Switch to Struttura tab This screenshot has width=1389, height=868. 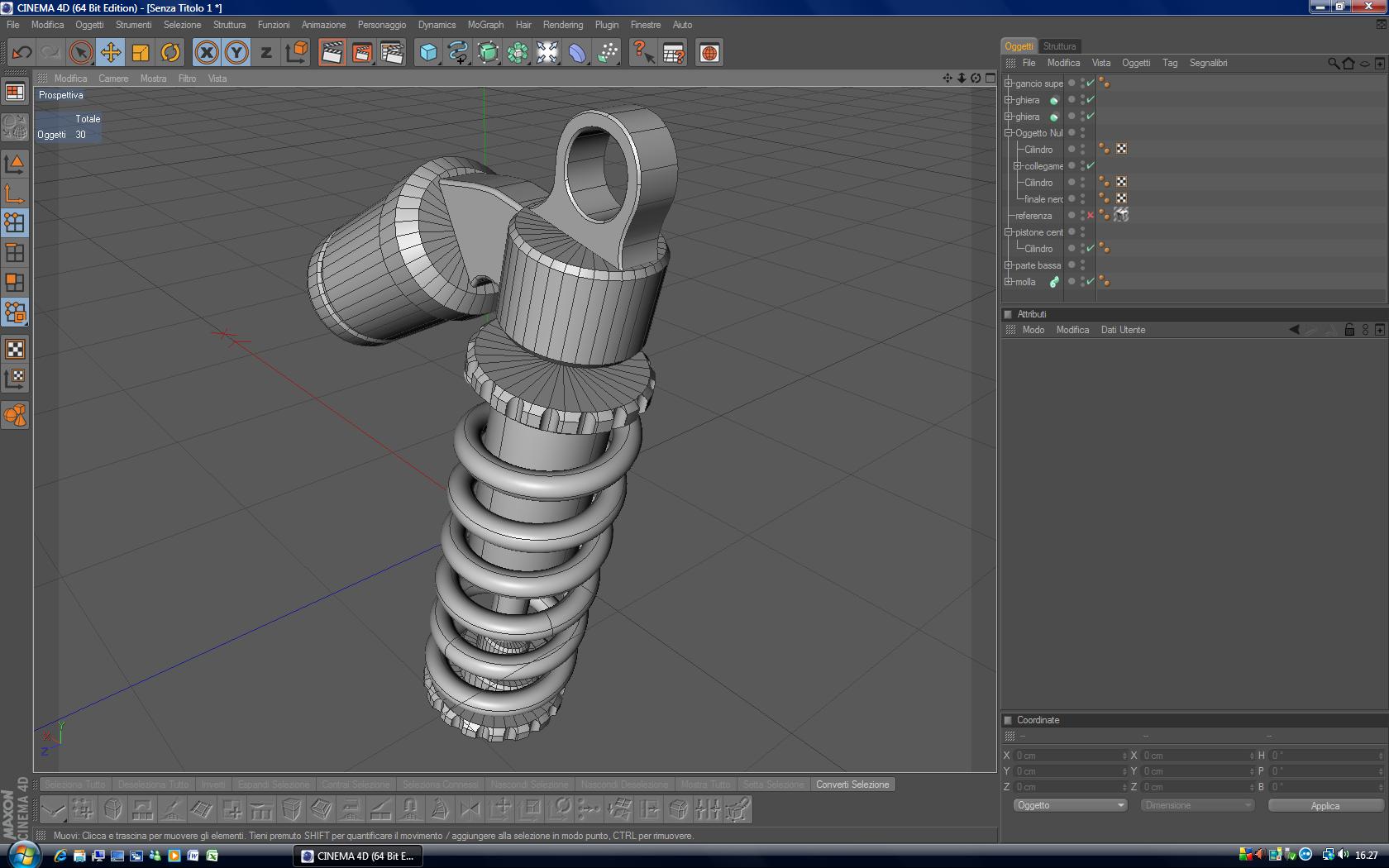1059,46
